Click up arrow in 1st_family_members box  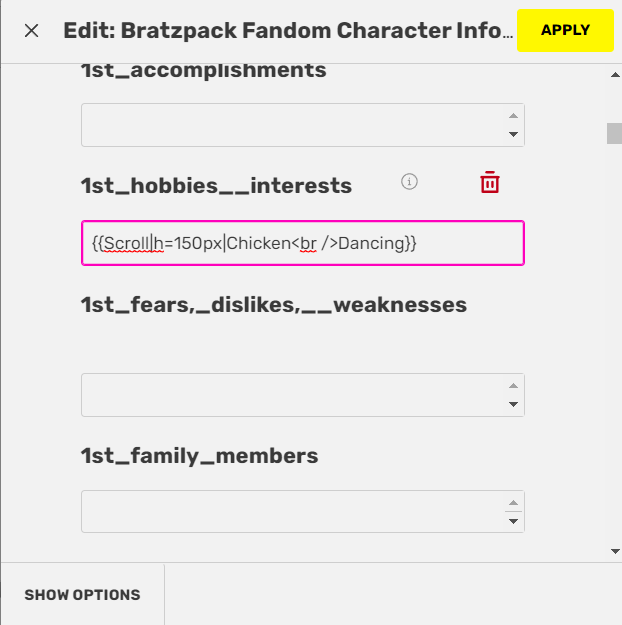coord(514,503)
